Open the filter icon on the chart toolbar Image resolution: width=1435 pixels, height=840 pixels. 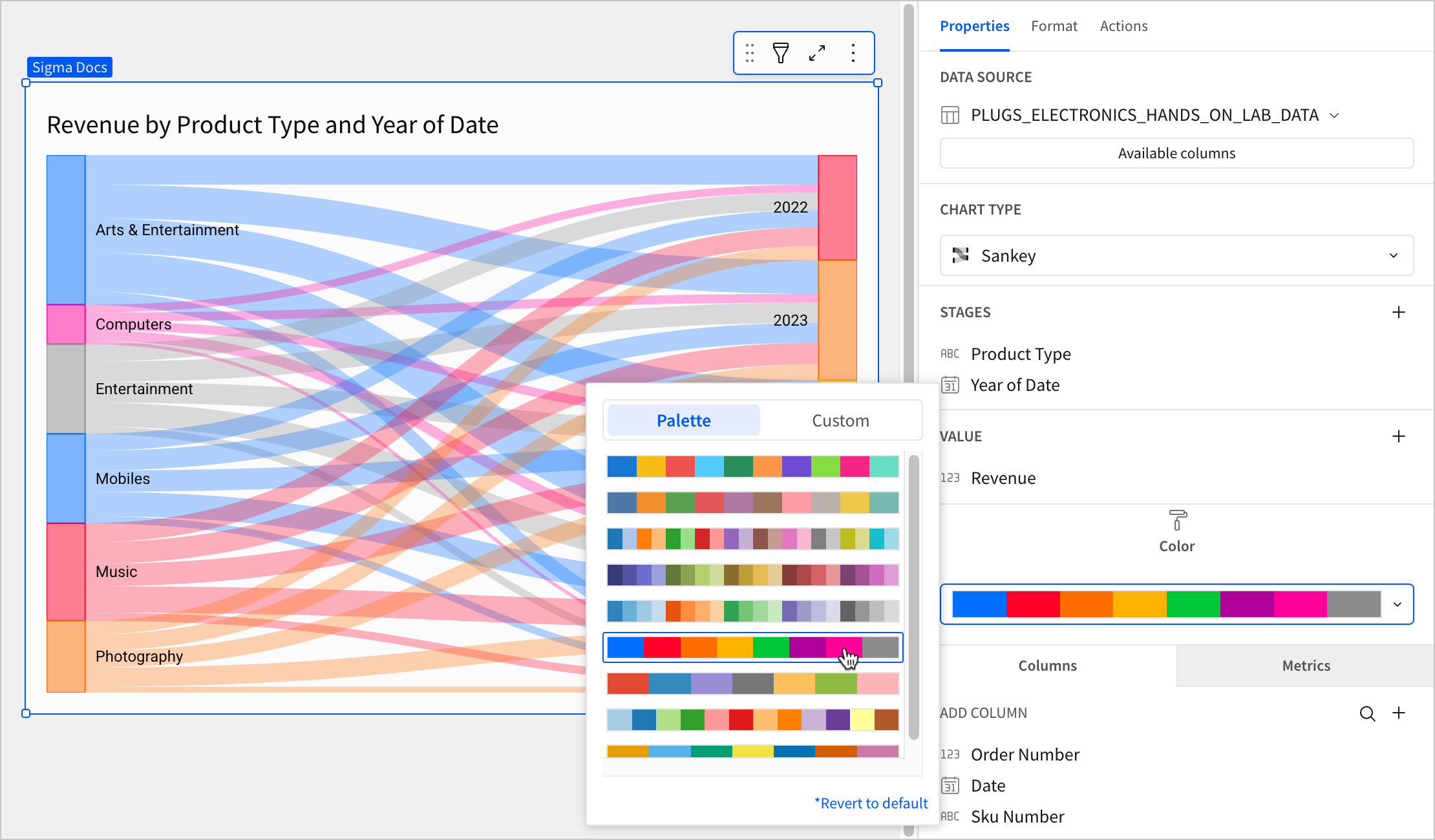pos(781,53)
